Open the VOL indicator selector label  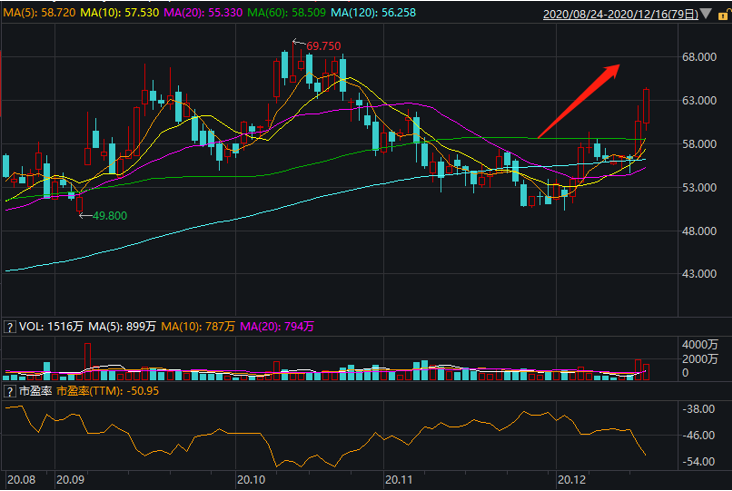(x=33, y=326)
